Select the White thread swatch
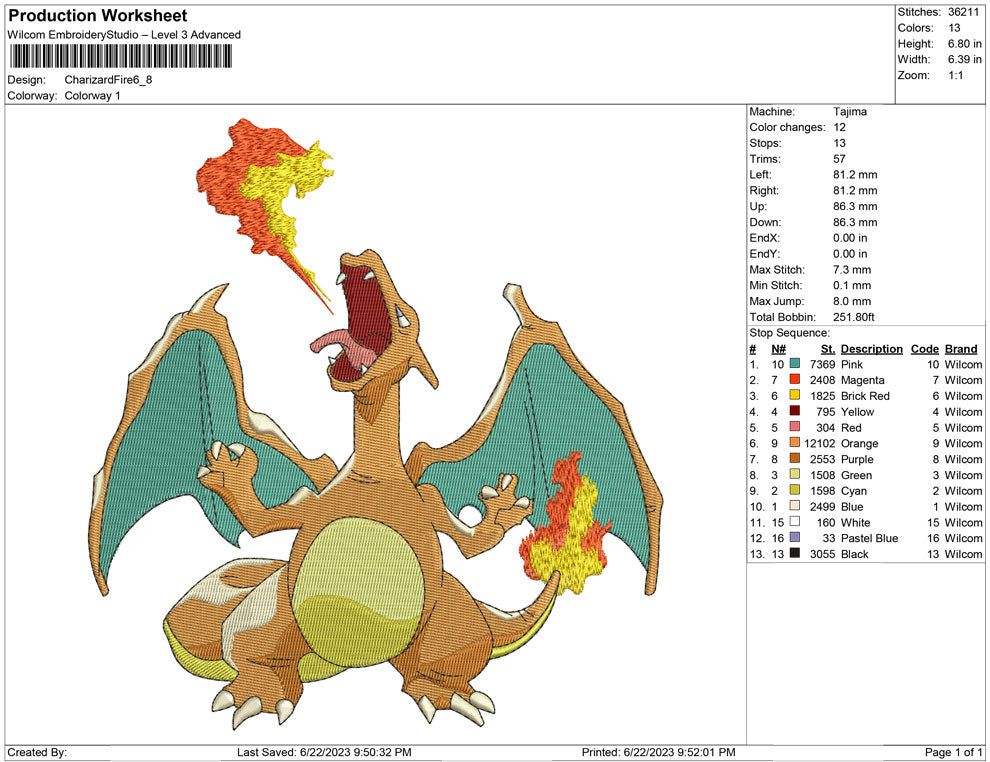Image resolution: width=990 pixels, height=762 pixels. [x=793, y=522]
